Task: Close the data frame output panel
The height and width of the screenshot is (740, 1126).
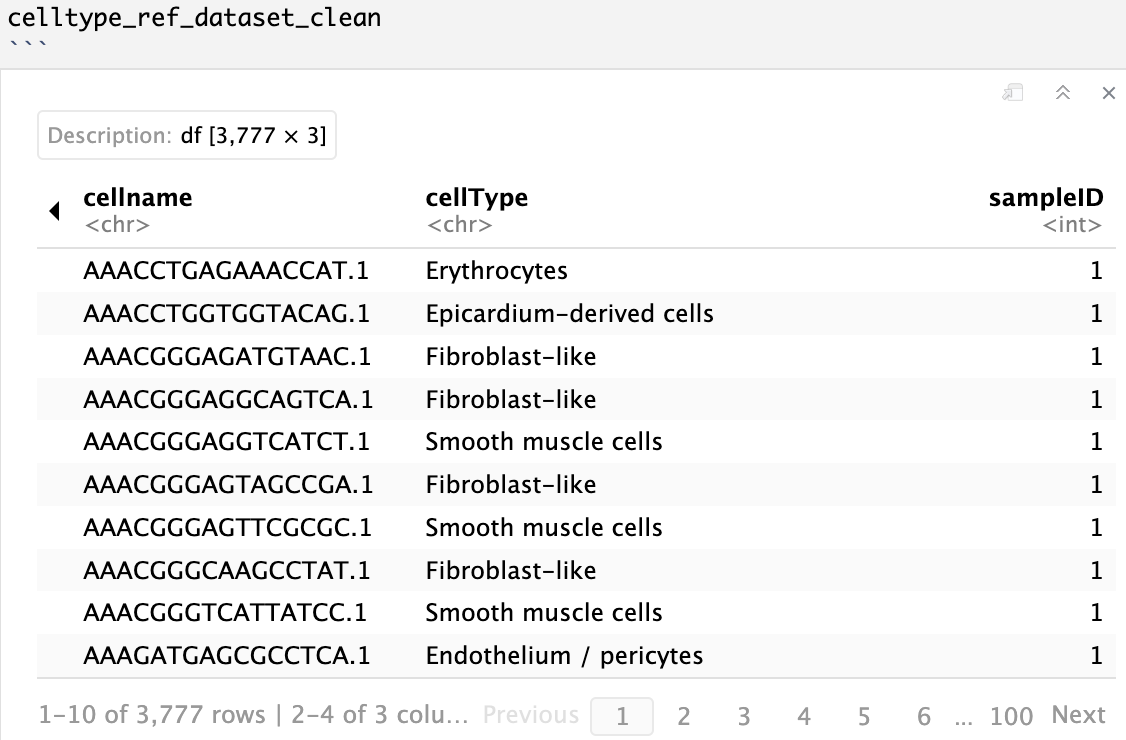Action: (x=1108, y=92)
